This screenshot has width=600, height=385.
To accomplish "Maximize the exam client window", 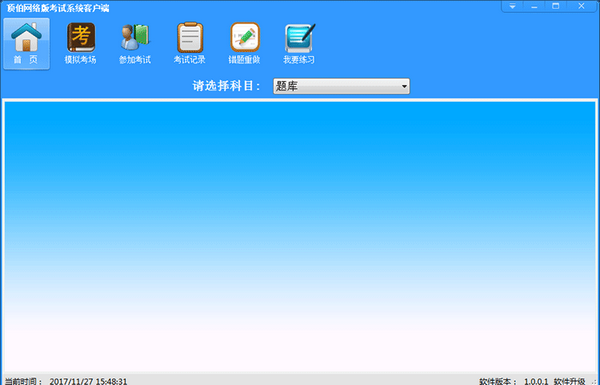I will [x=556, y=6].
